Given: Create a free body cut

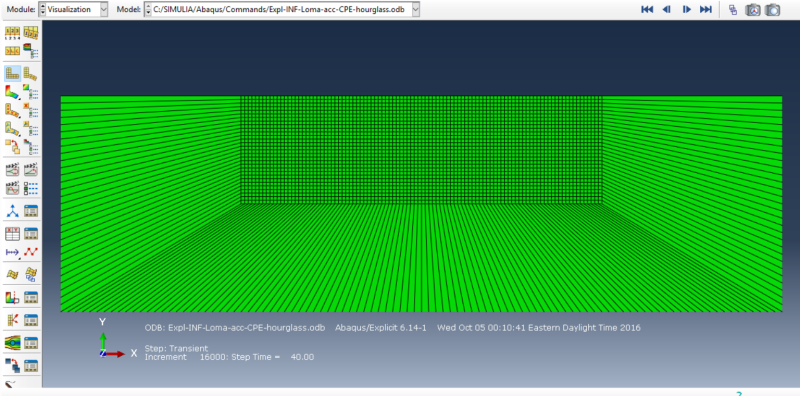Looking at the screenshot, I should (x=12, y=320).
